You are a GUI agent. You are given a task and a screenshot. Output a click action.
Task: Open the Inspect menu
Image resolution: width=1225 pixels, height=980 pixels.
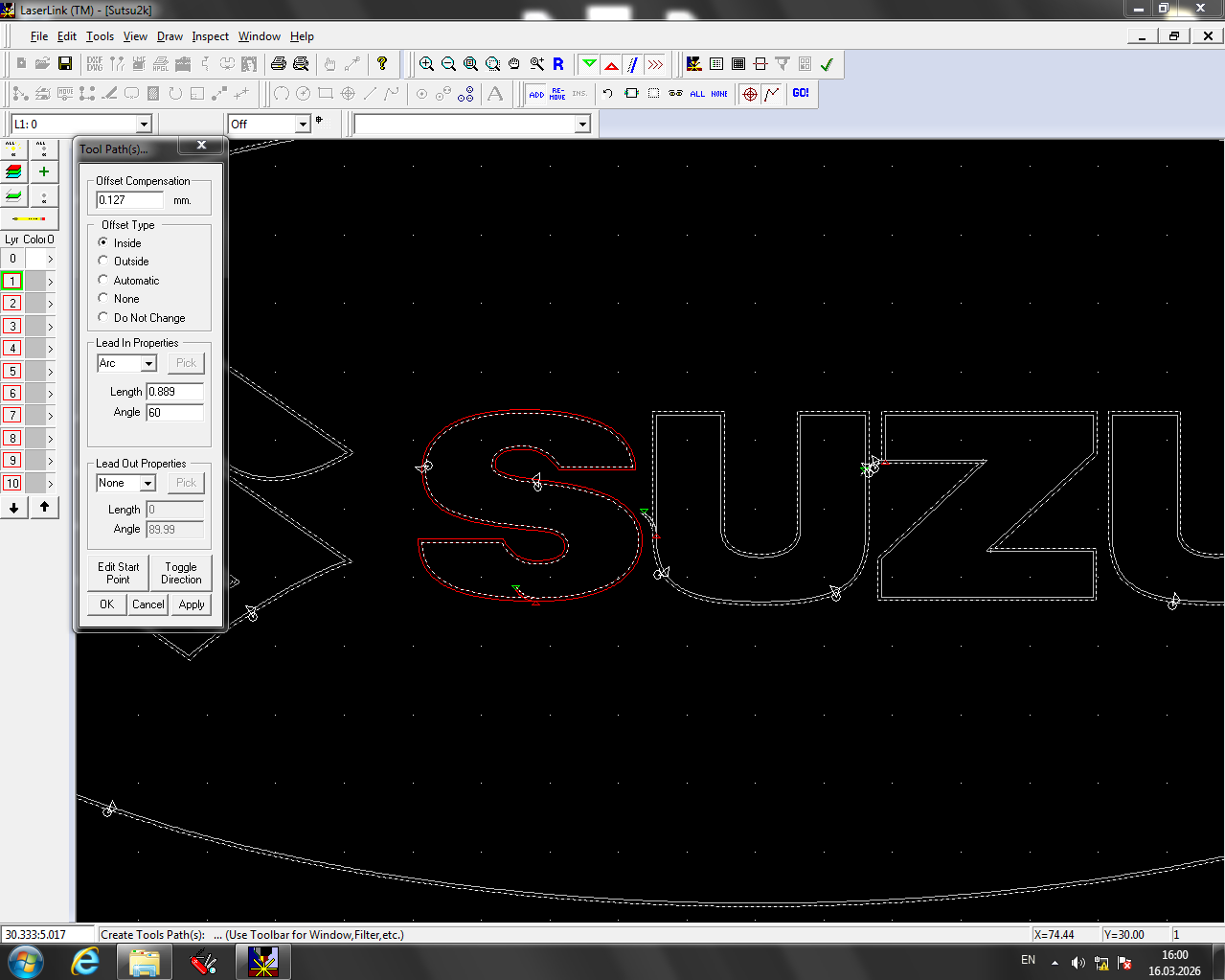coord(210,36)
